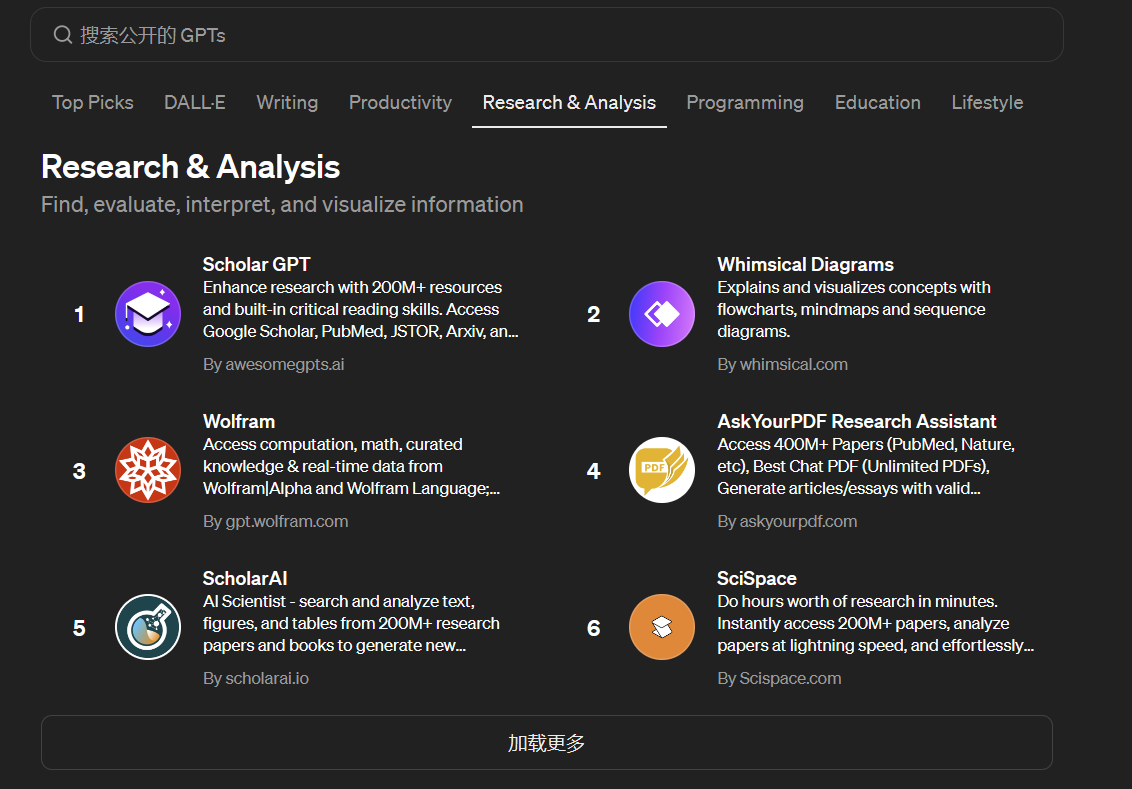Viewport: 1132px width, 789px height.
Task: Switch to the Education tab
Action: pyautogui.click(x=878, y=103)
